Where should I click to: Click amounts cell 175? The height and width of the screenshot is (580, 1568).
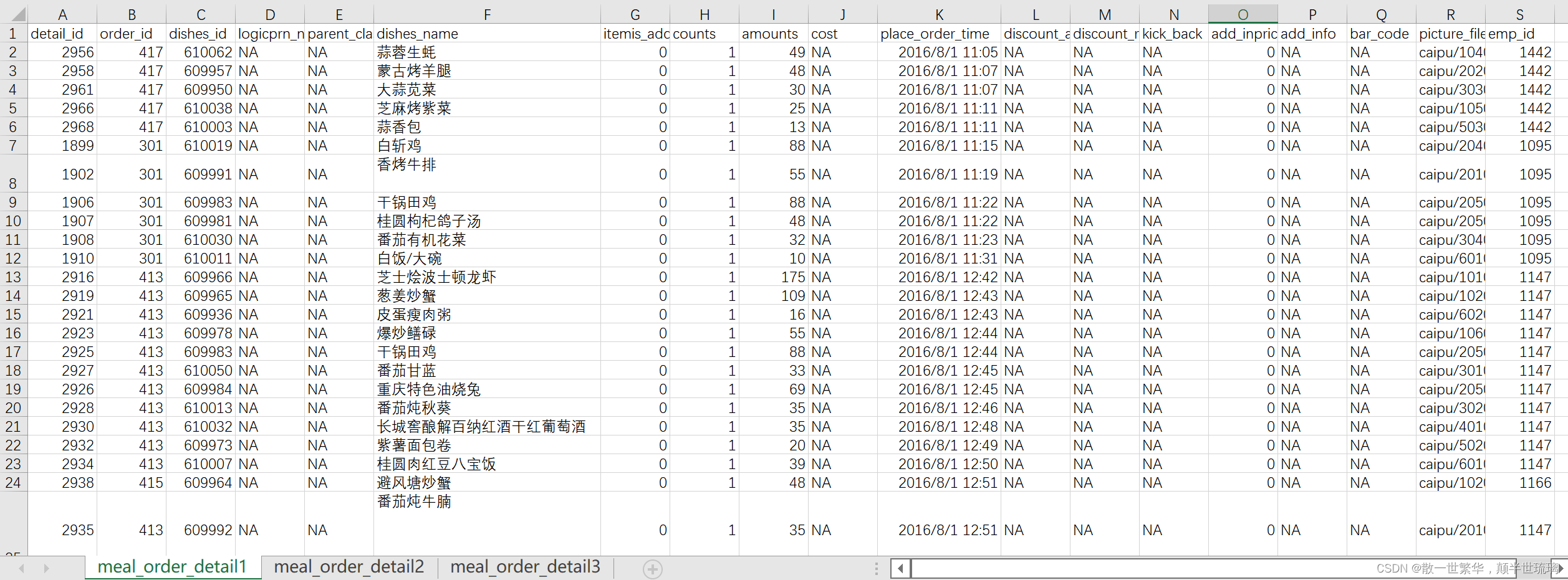[x=774, y=277]
